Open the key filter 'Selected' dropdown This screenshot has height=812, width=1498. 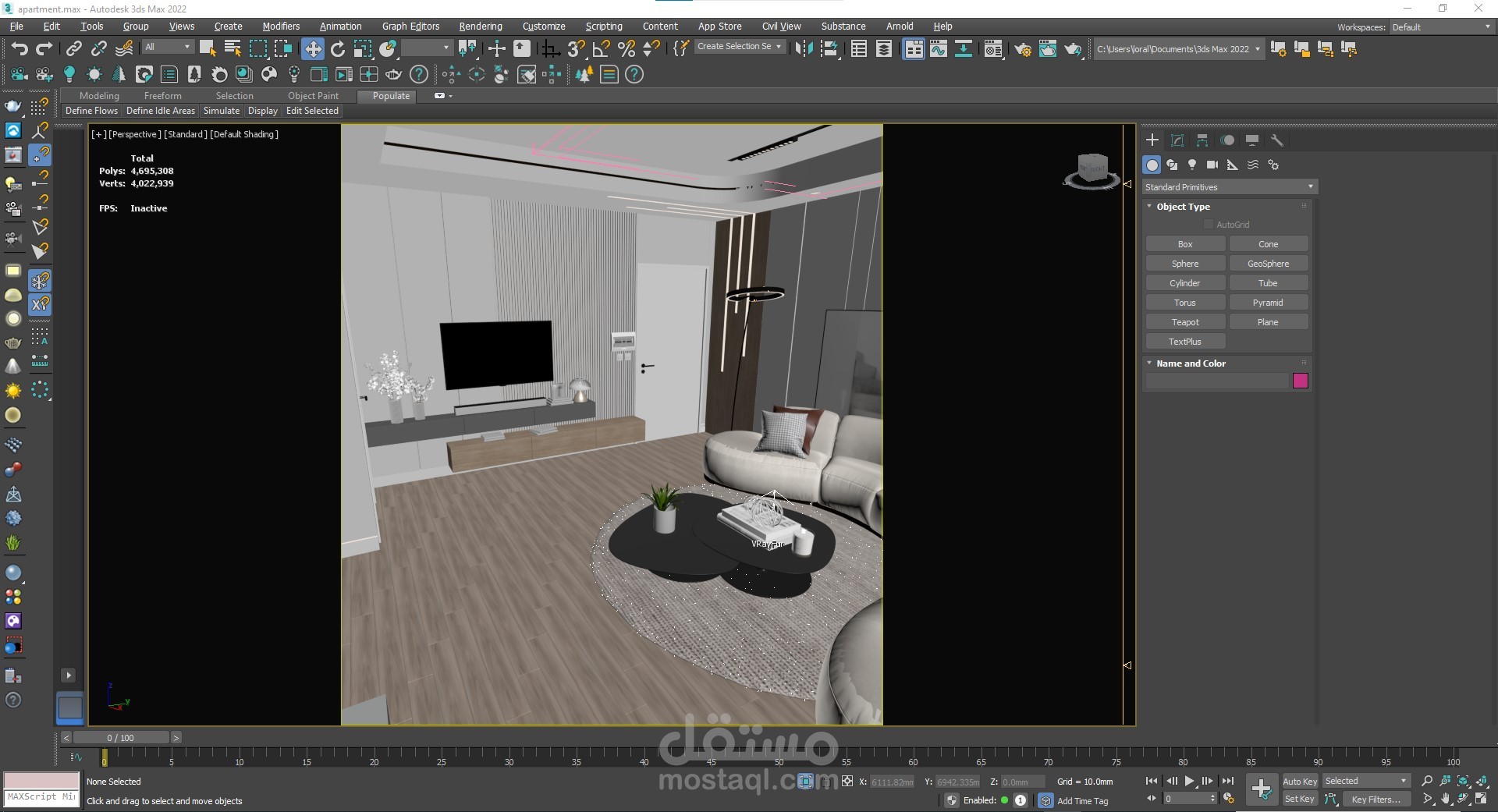tap(1366, 781)
